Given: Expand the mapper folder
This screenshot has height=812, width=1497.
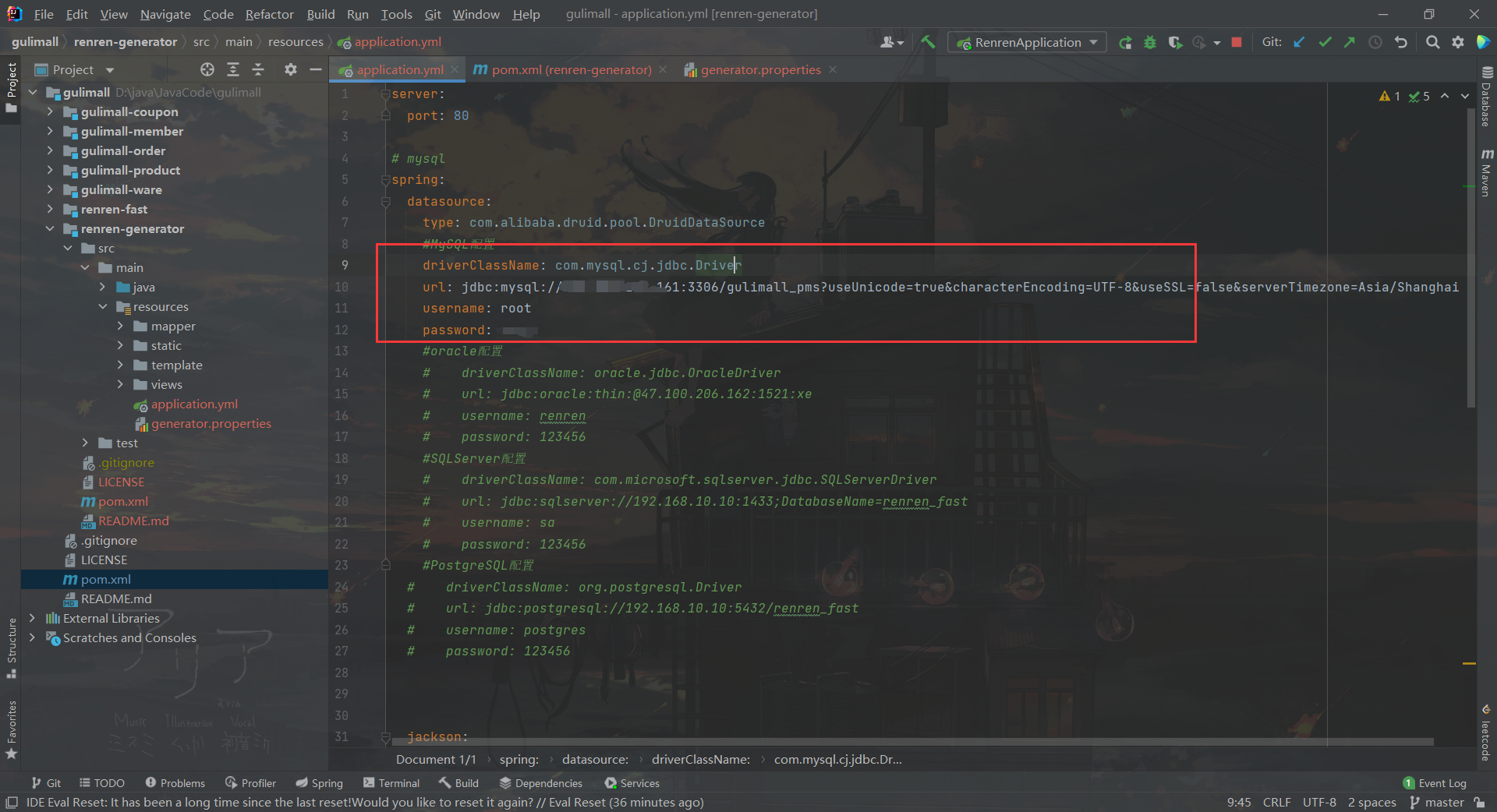Looking at the screenshot, I should pos(120,326).
